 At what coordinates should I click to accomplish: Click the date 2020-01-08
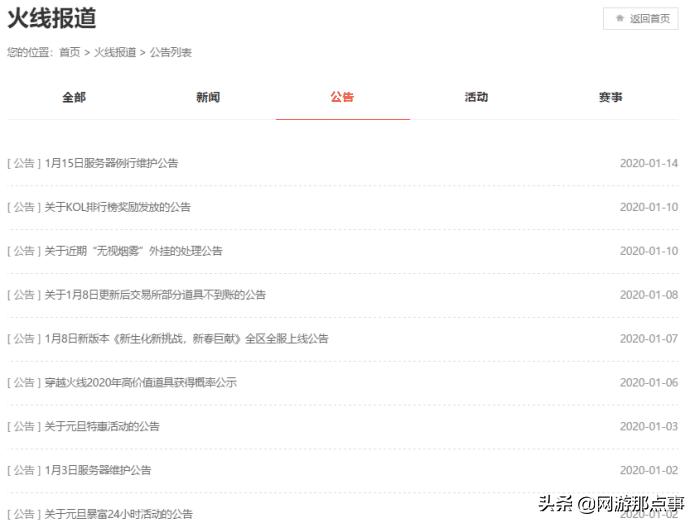pos(649,295)
